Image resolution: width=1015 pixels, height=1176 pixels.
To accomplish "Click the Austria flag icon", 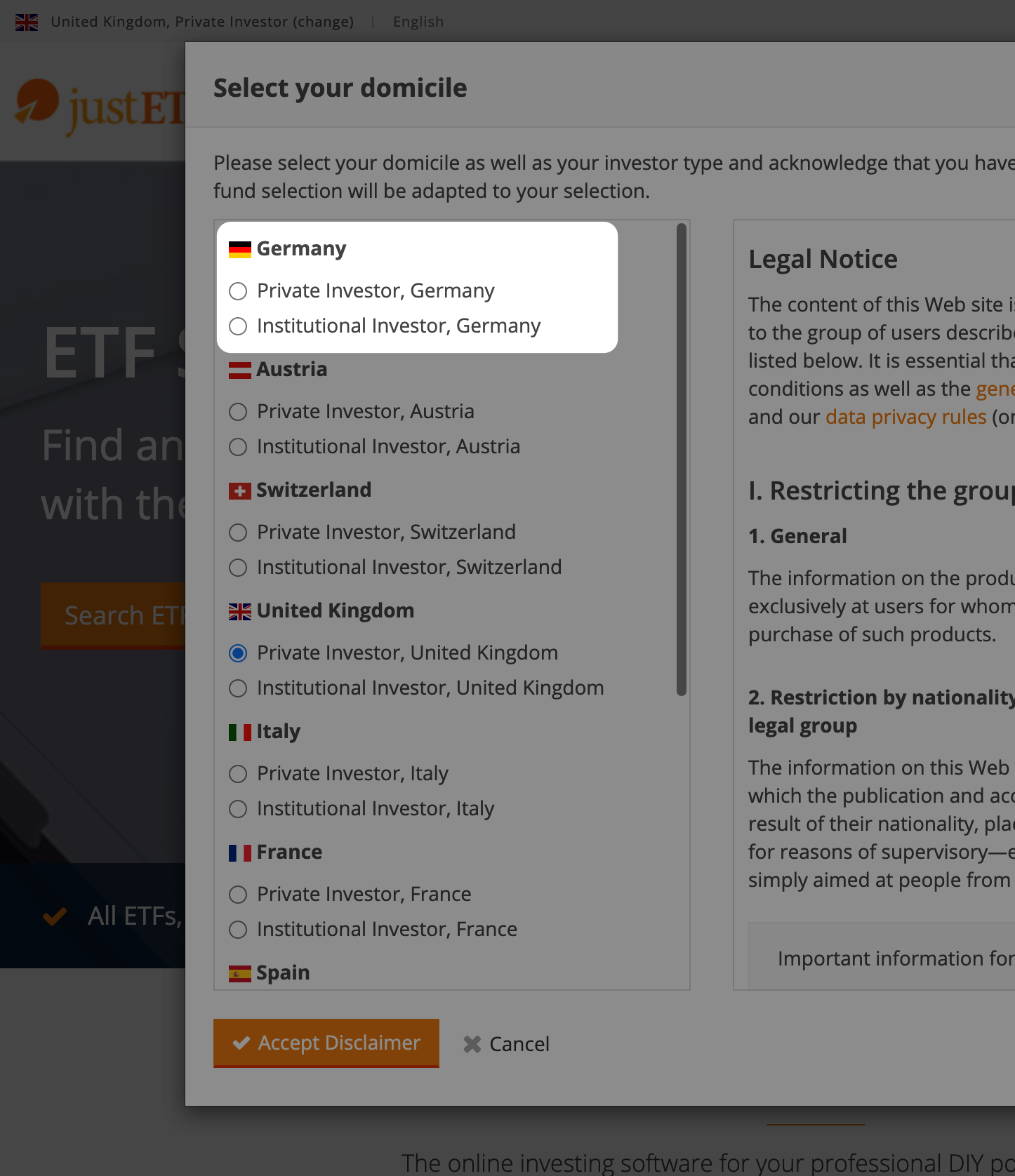I will [x=239, y=370].
